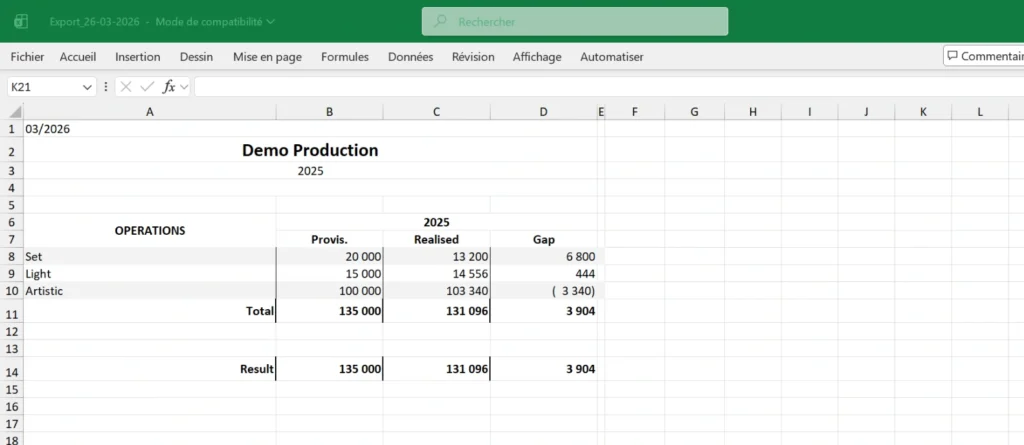Click the formula bar input field

pos(600,87)
